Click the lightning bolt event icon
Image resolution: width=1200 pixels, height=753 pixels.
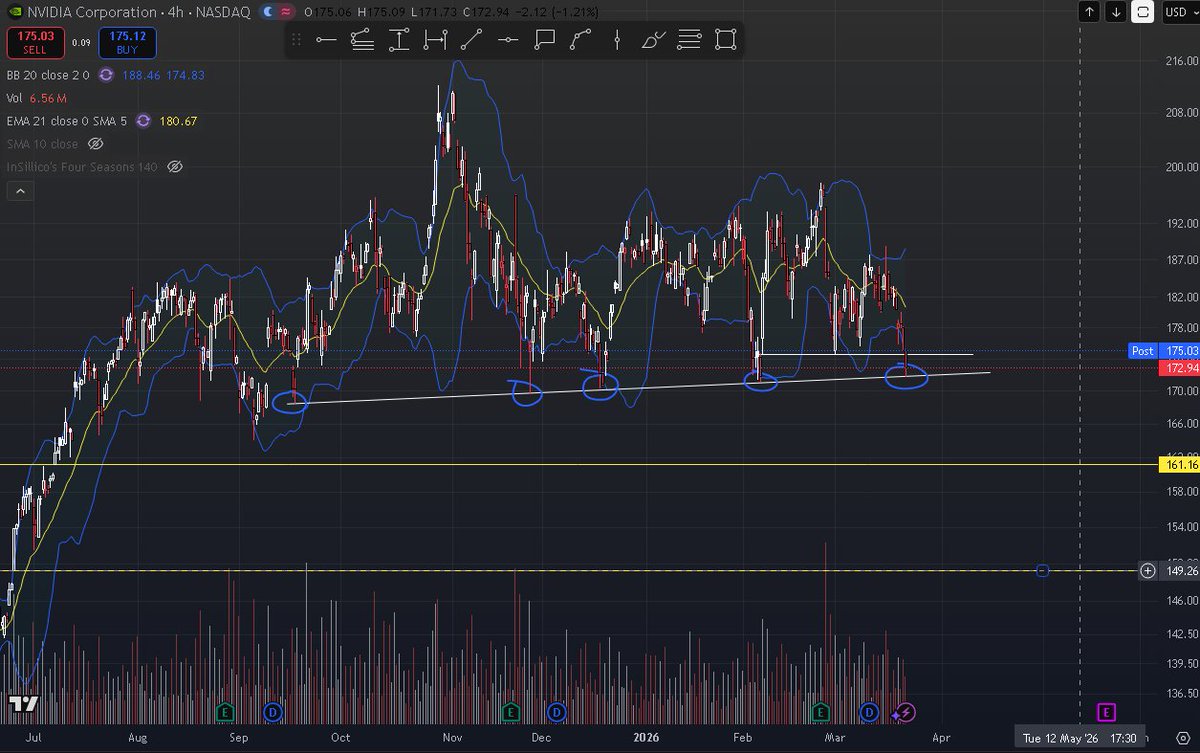pos(904,712)
